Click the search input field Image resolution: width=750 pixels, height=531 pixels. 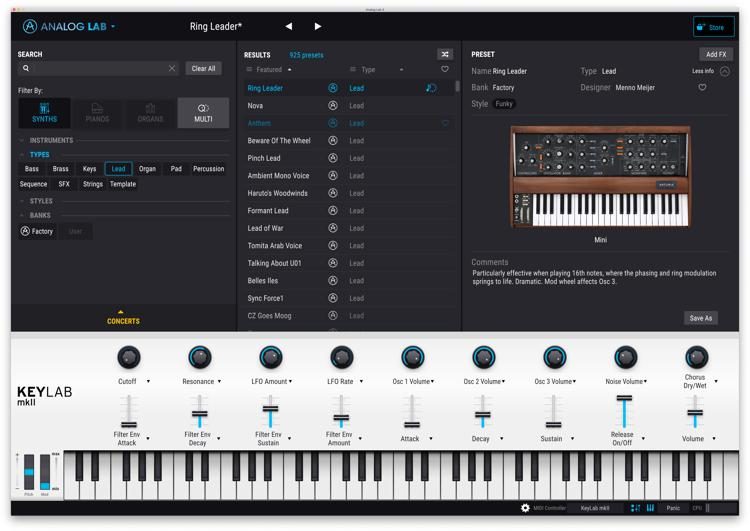point(98,68)
